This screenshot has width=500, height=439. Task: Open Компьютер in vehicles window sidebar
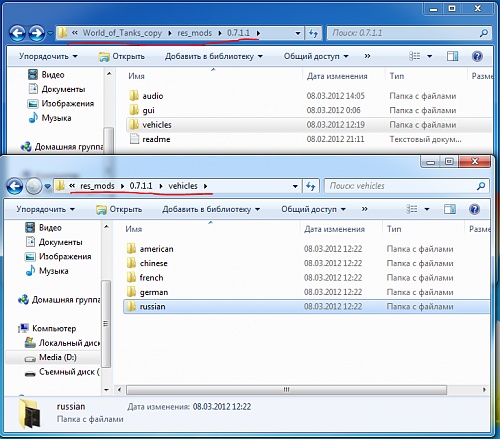47,329
